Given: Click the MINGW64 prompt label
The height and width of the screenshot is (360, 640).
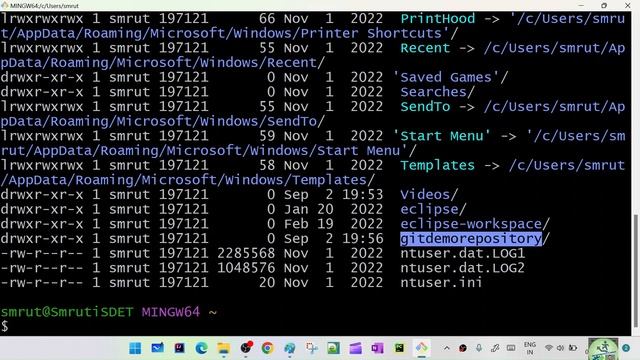Looking at the screenshot, I should click(171, 312).
